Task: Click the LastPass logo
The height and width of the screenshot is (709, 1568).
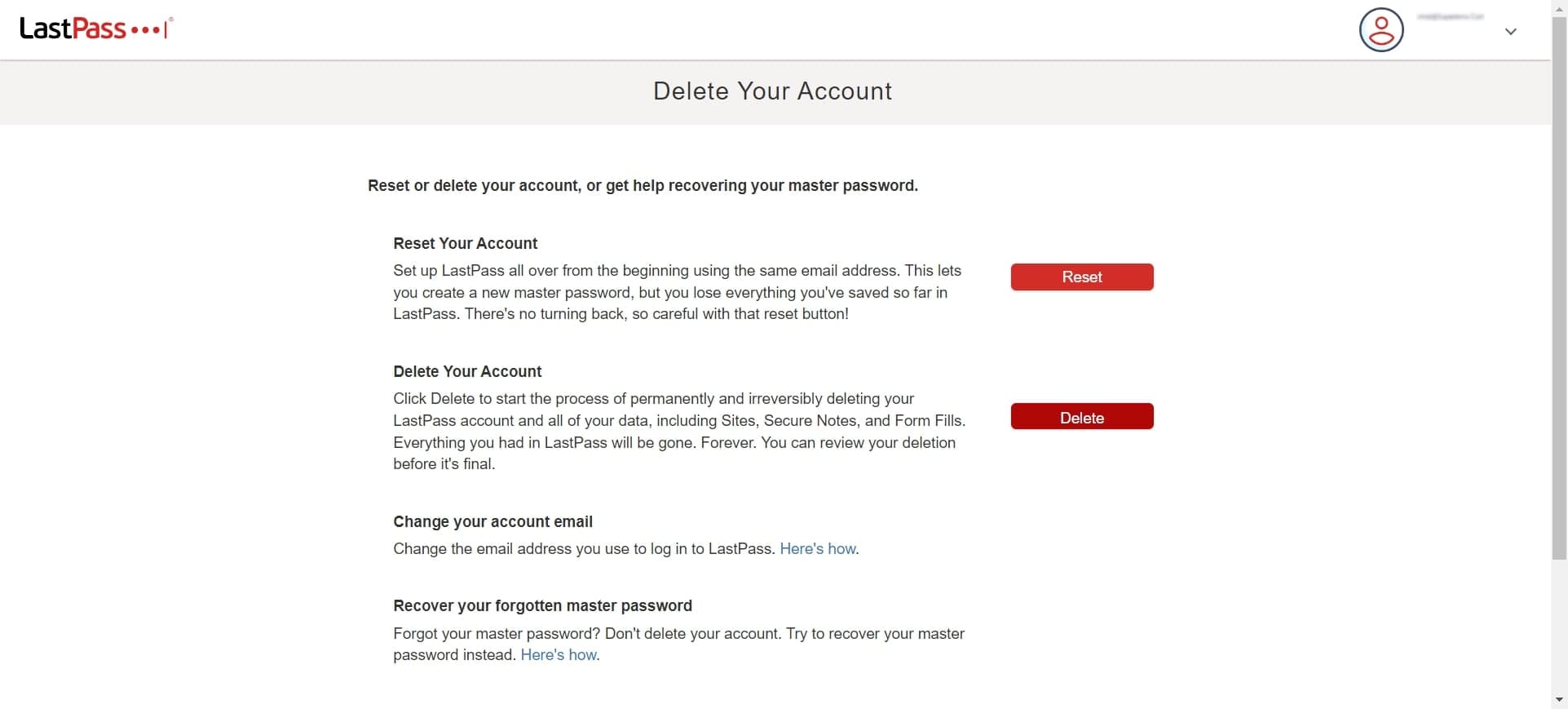Action: coord(95,29)
